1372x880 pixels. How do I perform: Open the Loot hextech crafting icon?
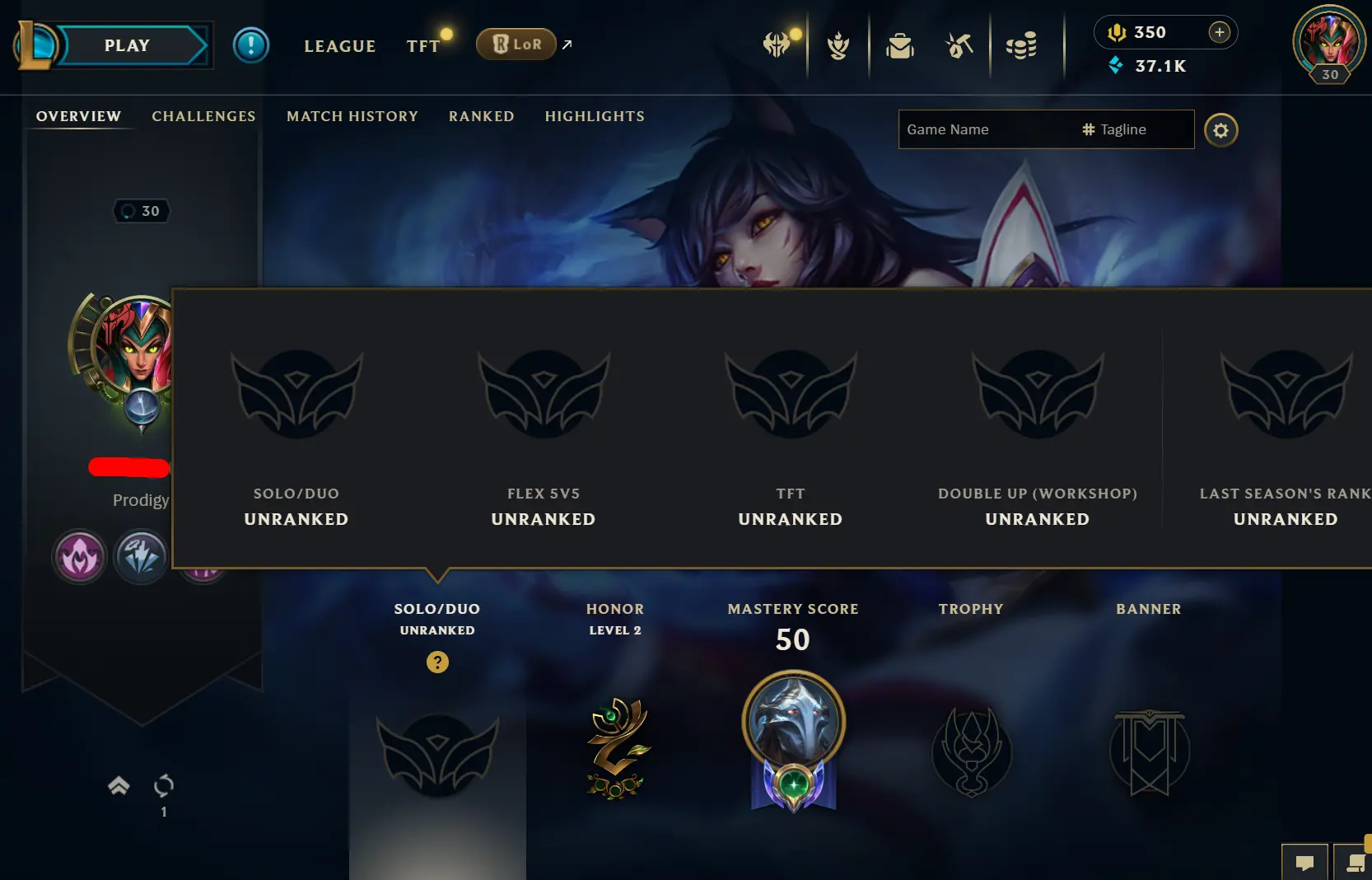(x=959, y=45)
